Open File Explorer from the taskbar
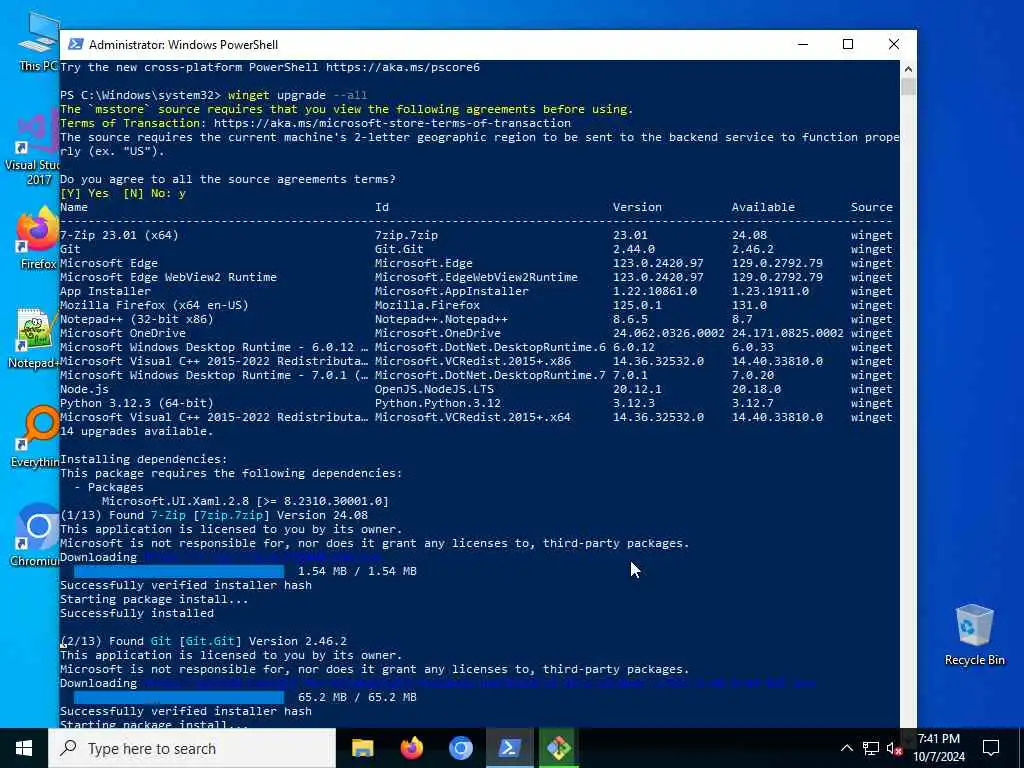 tap(362, 748)
